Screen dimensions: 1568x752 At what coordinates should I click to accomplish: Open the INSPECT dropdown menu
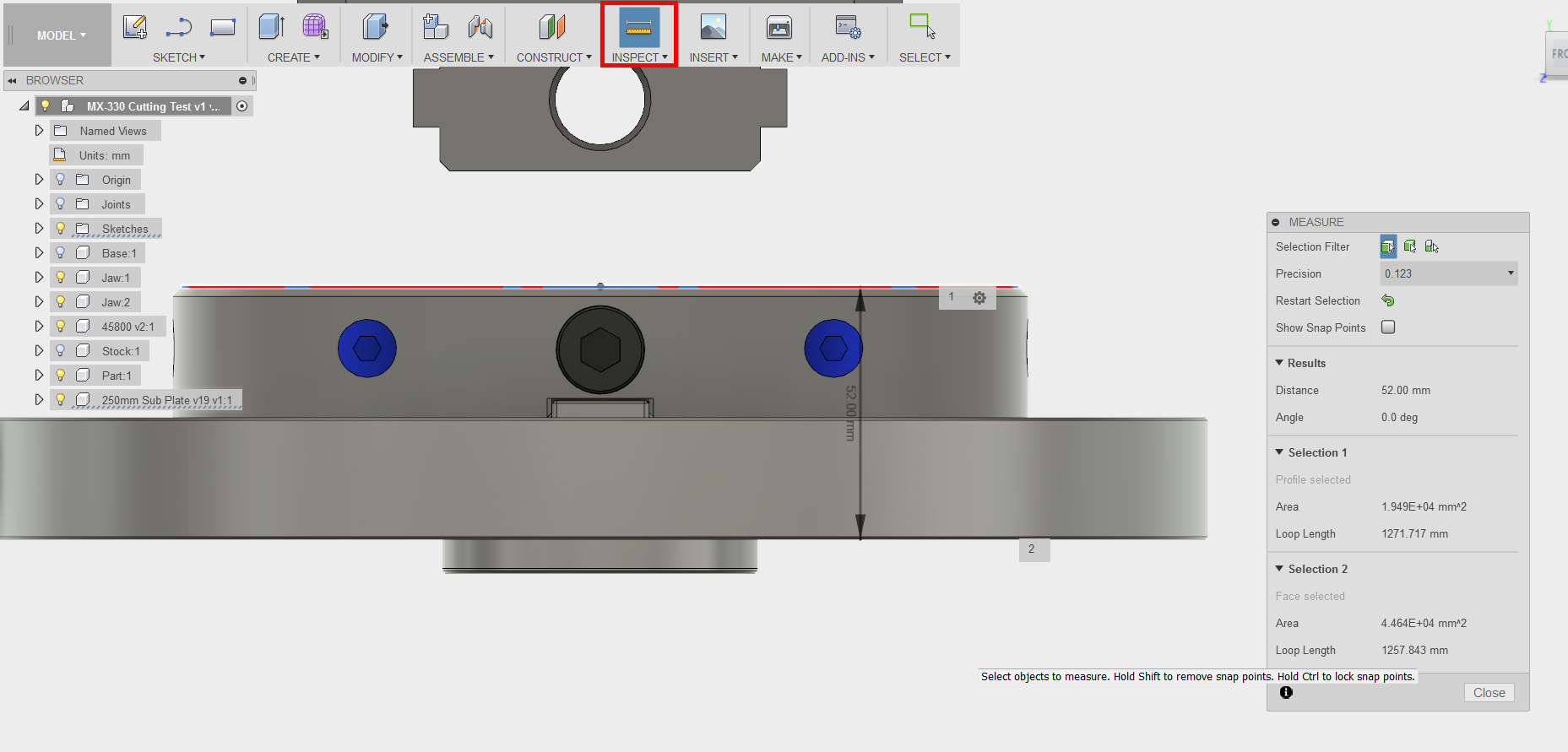point(639,57)
